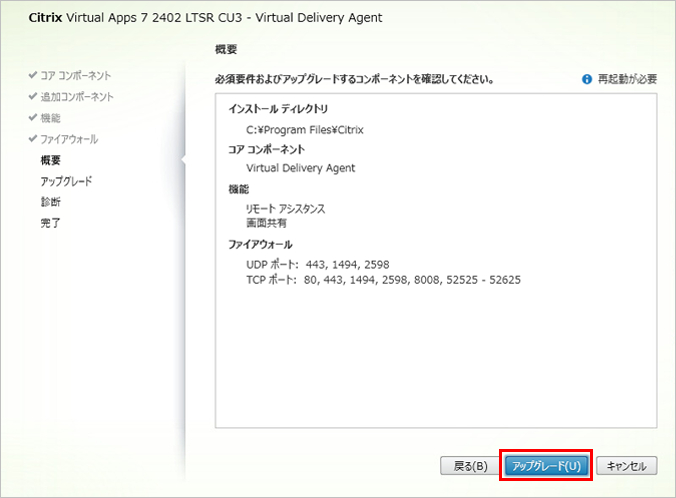Select the current 概要 step in sidebar

(x=50, y=160)
